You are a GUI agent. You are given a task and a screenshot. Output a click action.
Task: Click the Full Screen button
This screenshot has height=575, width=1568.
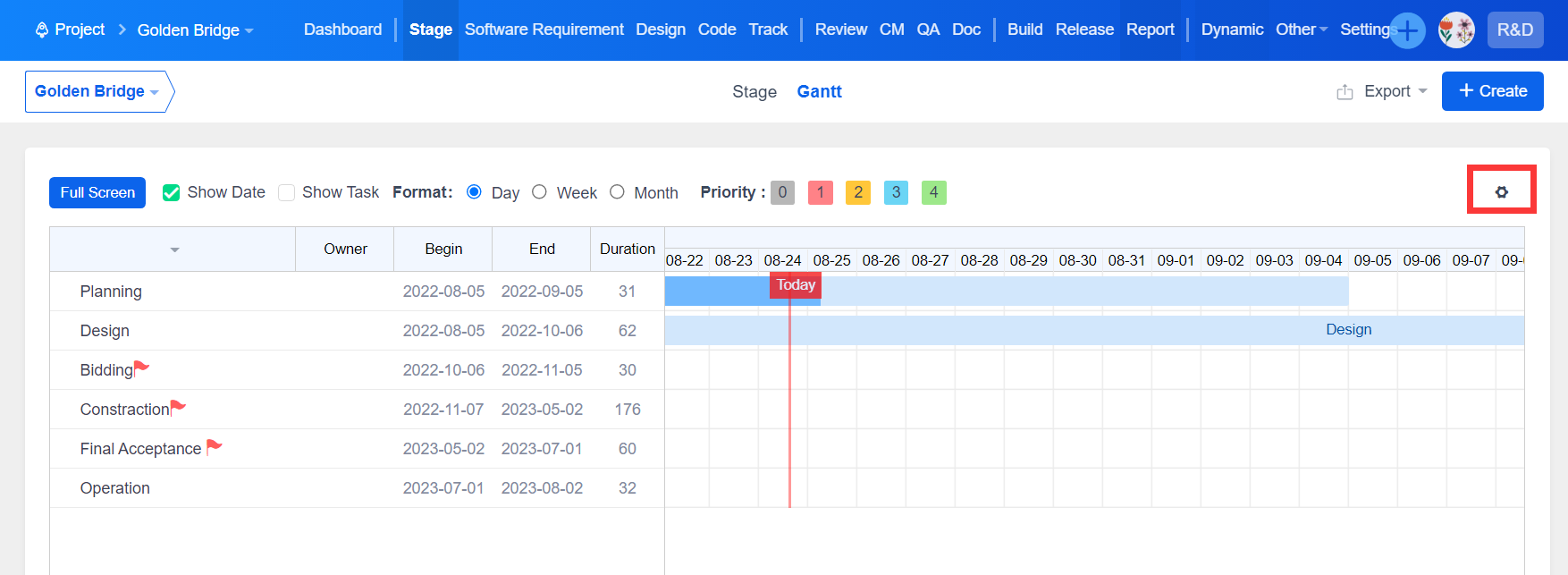[x=97, y=192]
